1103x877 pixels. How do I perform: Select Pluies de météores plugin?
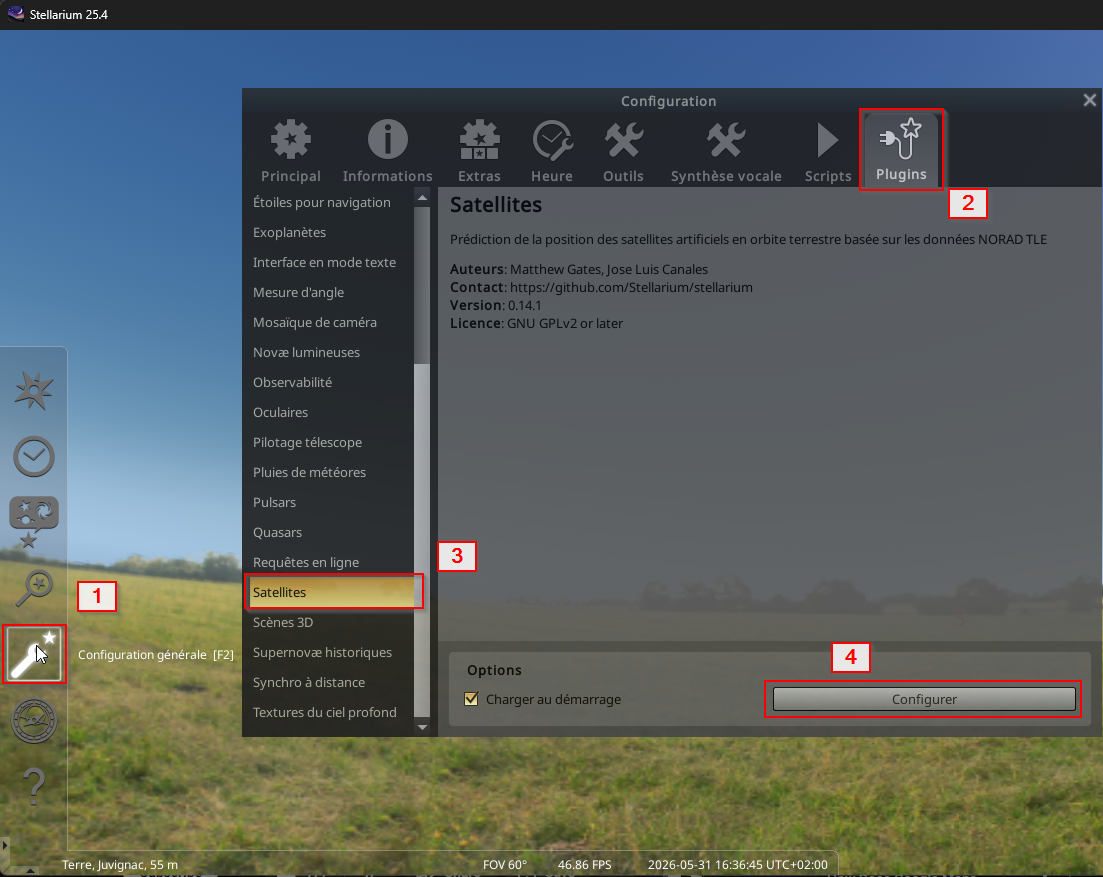pyautogui.click(x=329, y=473)
